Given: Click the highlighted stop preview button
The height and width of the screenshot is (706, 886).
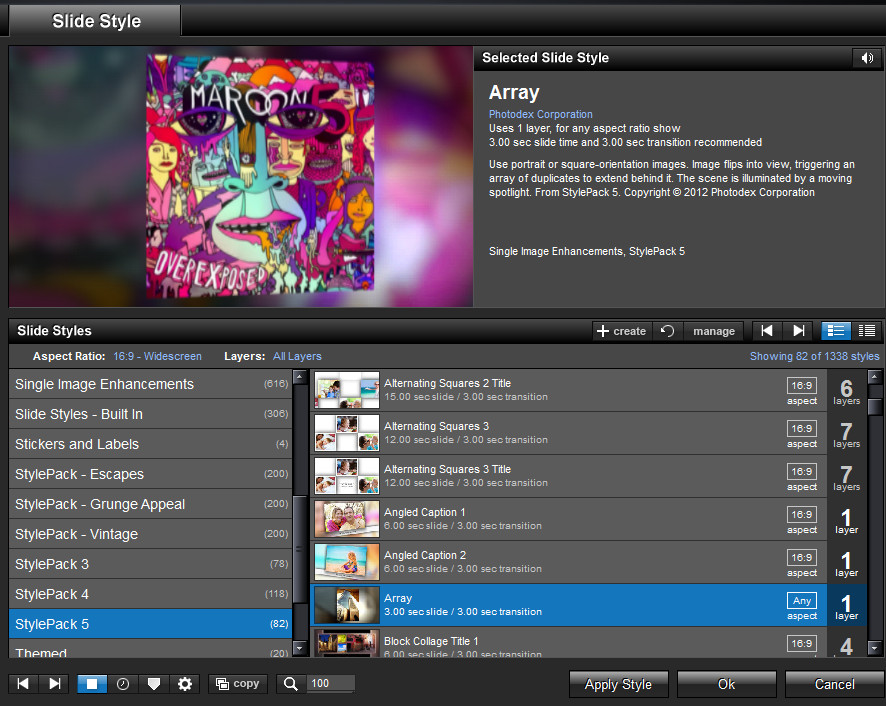Looking at the screenshot, I should pos(92,683).
